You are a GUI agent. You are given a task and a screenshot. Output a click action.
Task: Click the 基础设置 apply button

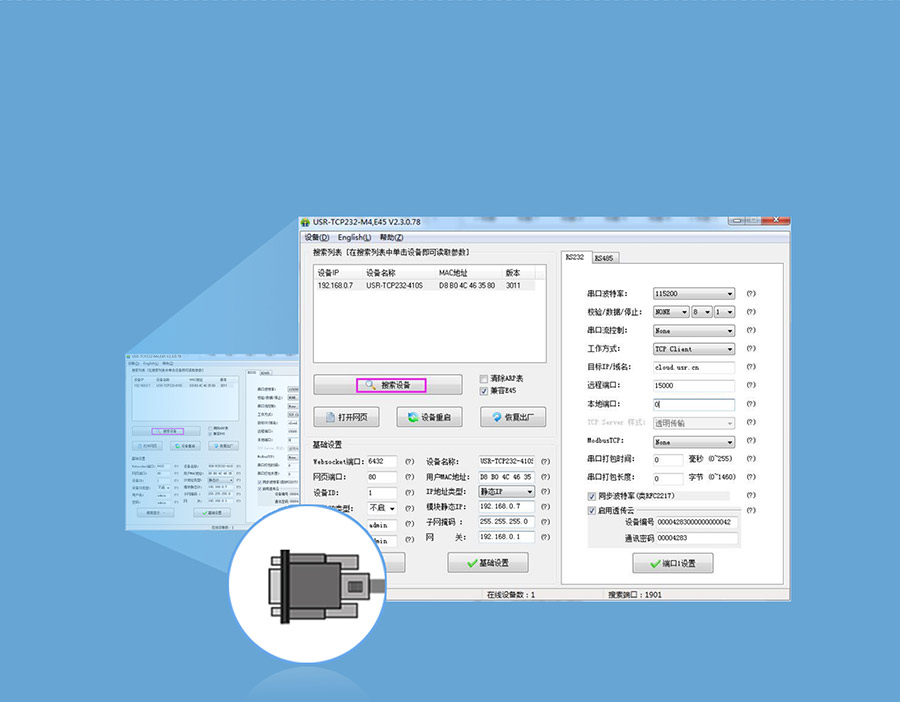(x=488, y=563)
